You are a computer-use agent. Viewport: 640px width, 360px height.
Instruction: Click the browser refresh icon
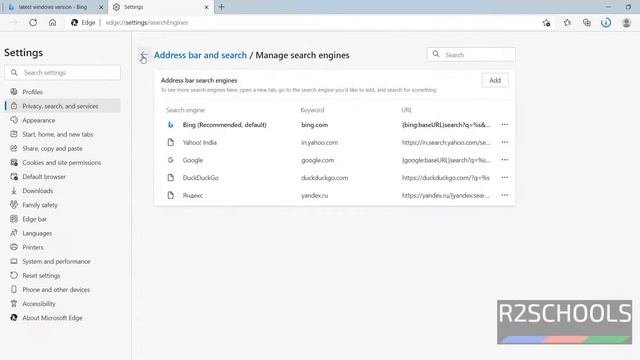(33, 22)
